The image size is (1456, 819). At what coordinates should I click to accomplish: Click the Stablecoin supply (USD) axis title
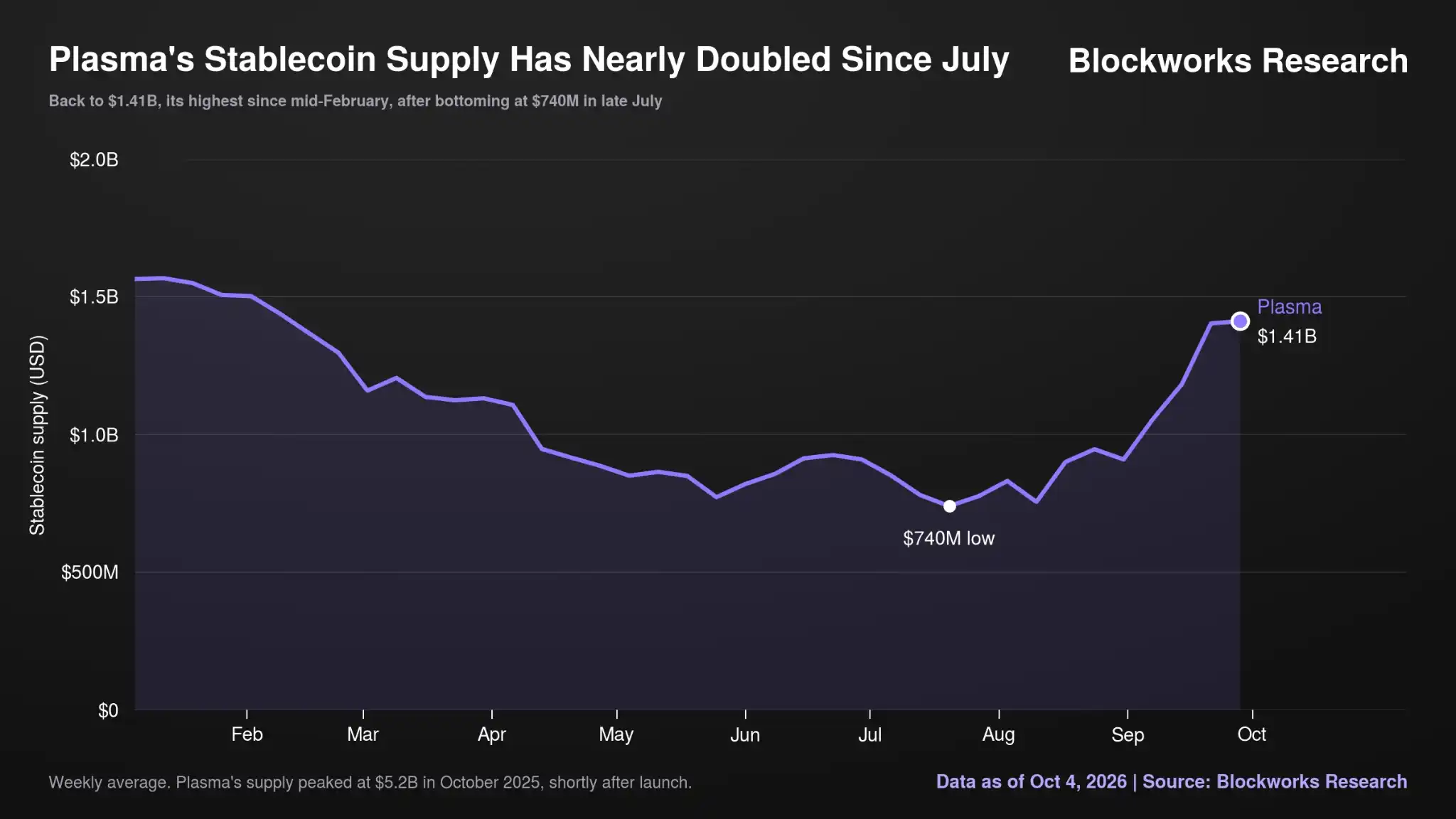click(x=37, y=435)
